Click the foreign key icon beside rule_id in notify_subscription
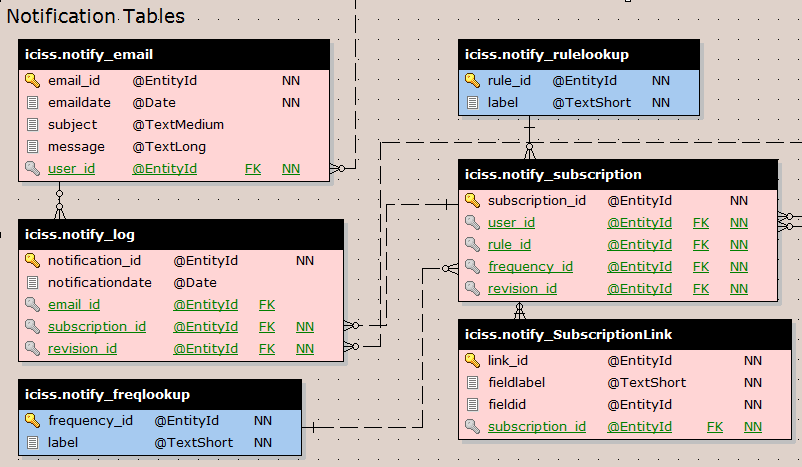Image resolution: width=802 pixels, height=467 pixels. tap(472, 244)
